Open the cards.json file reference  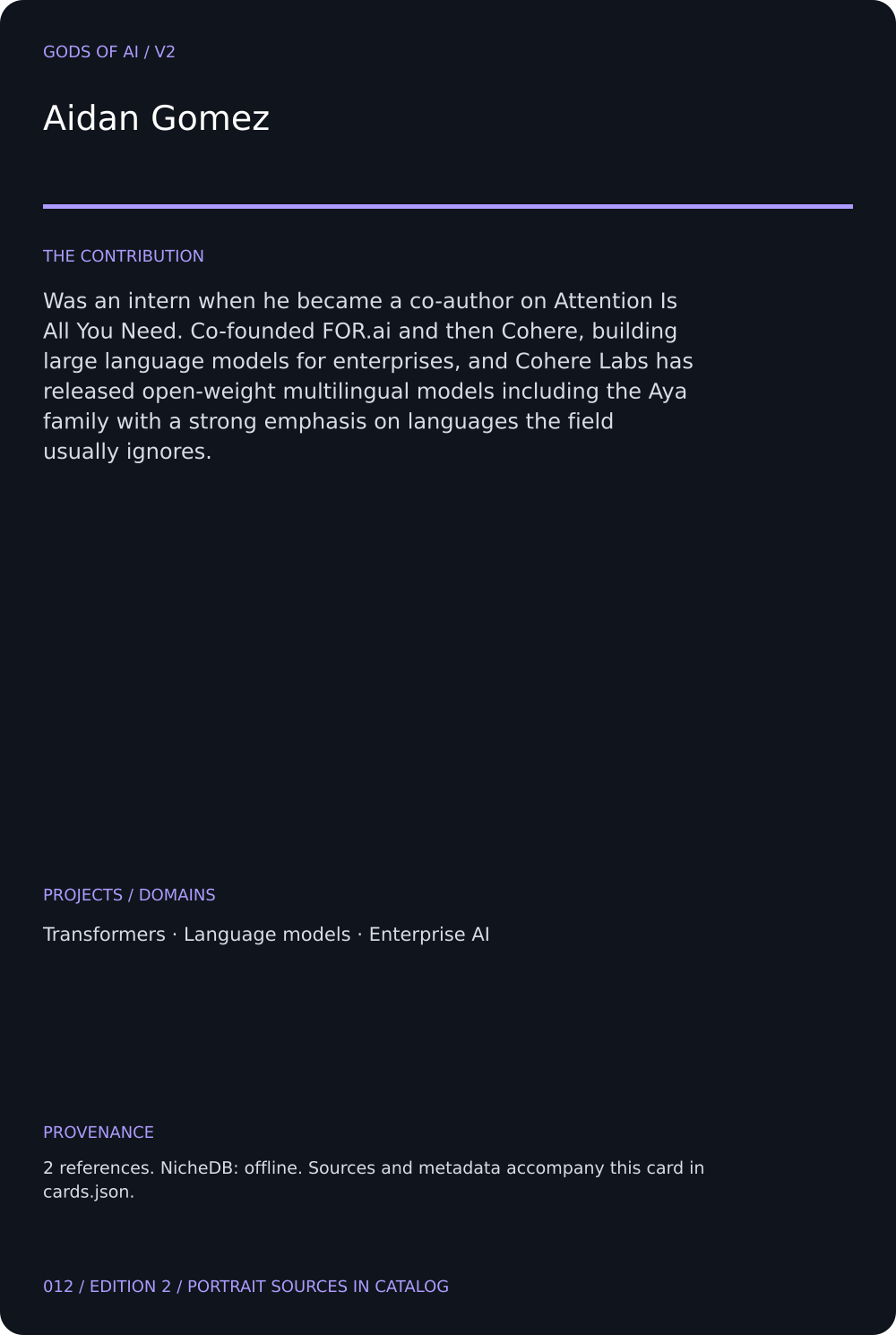(89, 1193)
